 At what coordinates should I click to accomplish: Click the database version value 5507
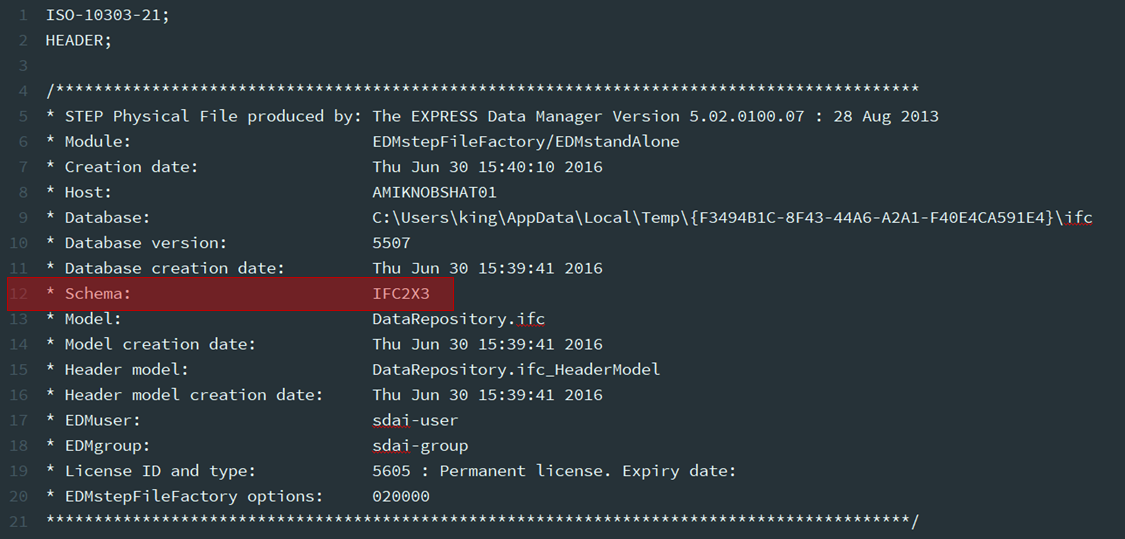click(x=391, y=243)
